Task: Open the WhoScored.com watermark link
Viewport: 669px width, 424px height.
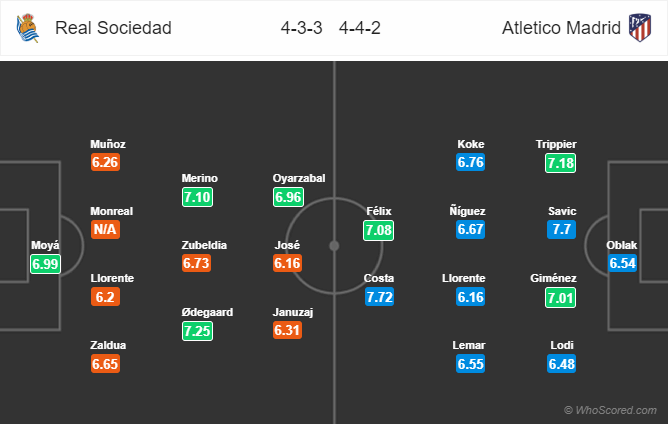Action: click(611, 410)
